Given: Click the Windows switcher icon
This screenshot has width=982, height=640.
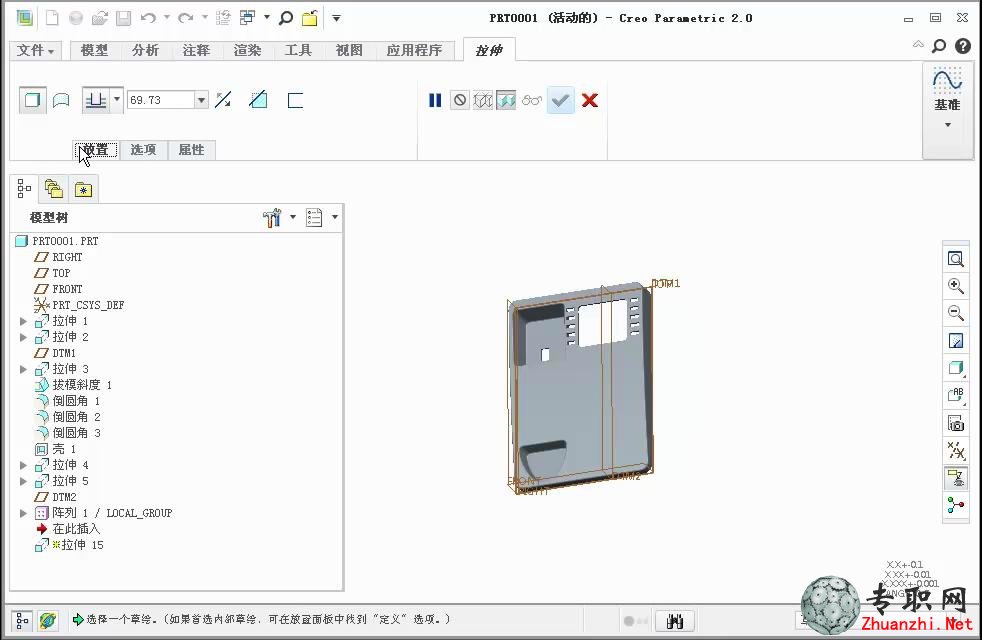Looking at the screenshot, I should (247, 18).
